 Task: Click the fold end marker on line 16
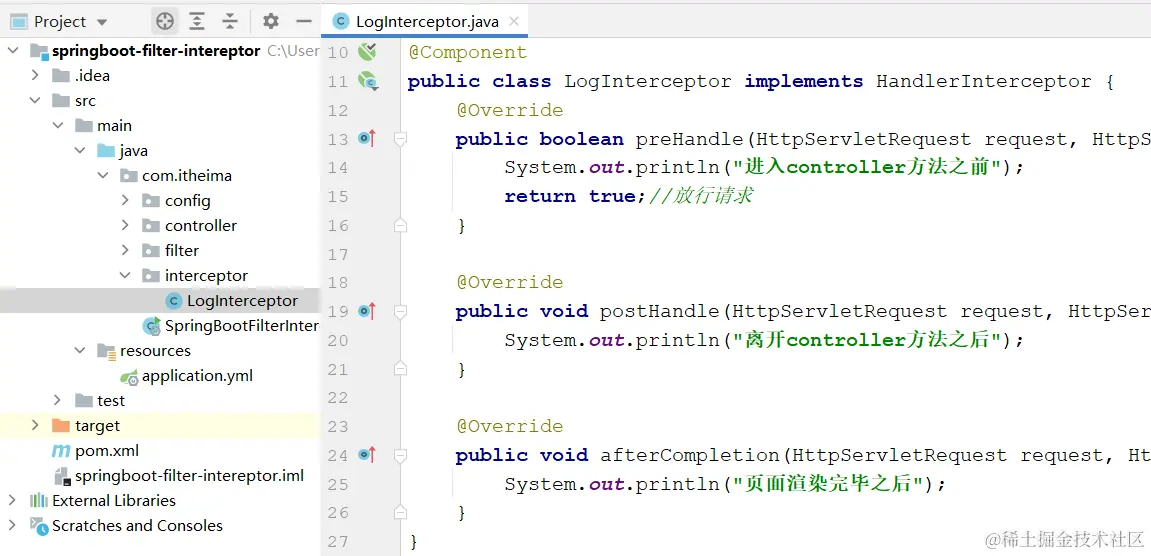(400, 225)
